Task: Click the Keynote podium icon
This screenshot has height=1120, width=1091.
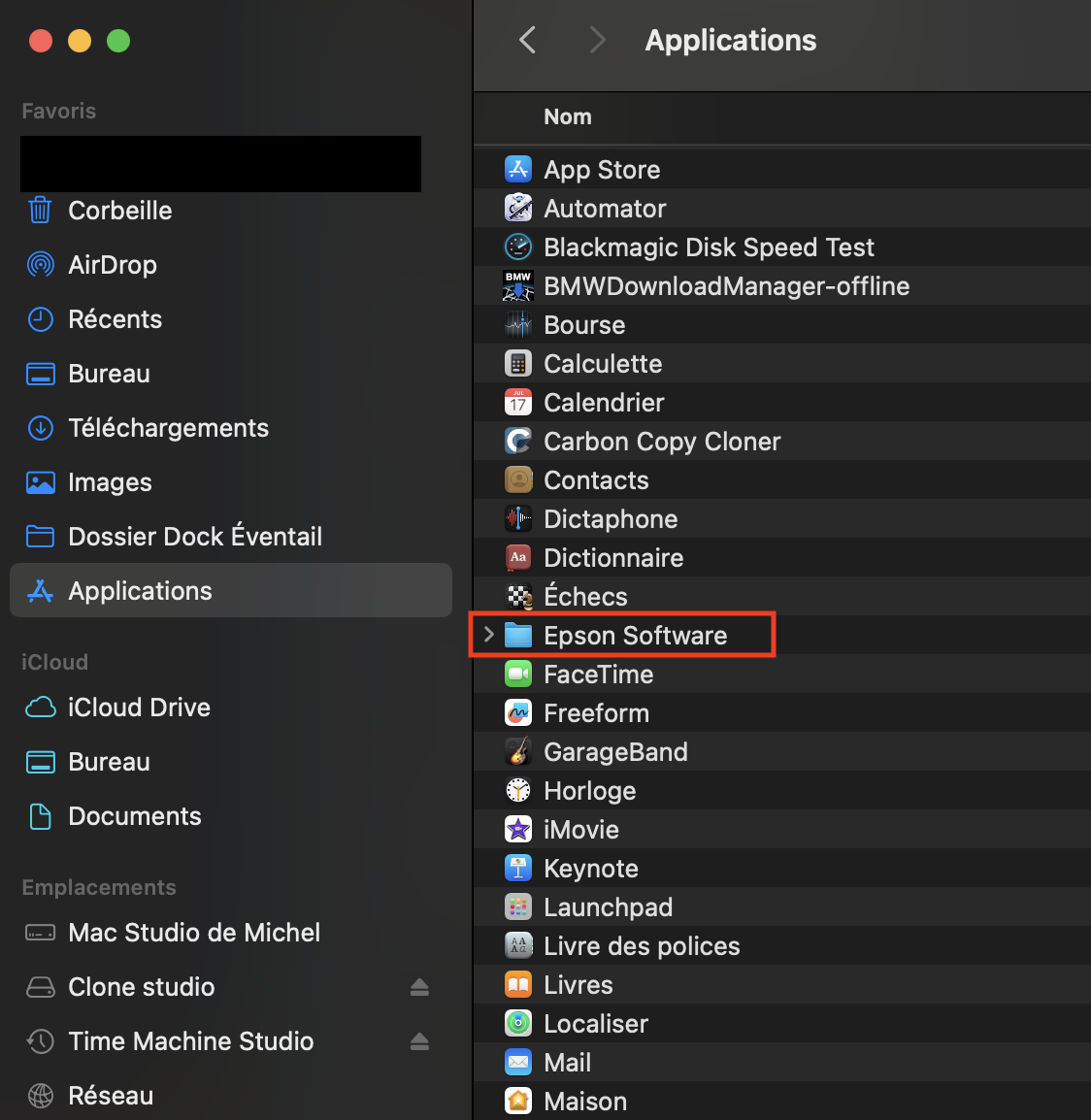Action: pyautogui.click(x=518, y=869)
